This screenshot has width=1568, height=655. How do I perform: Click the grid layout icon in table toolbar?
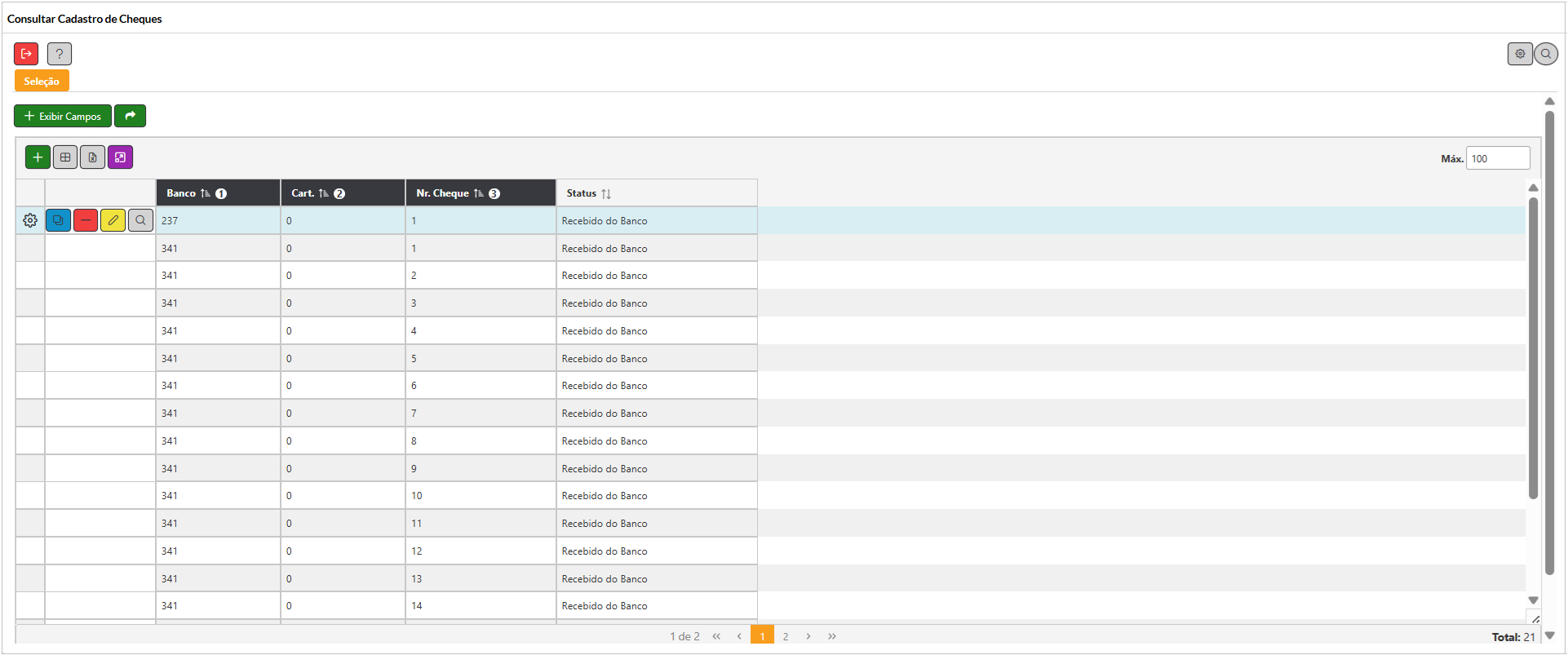(x=65, y=157)
